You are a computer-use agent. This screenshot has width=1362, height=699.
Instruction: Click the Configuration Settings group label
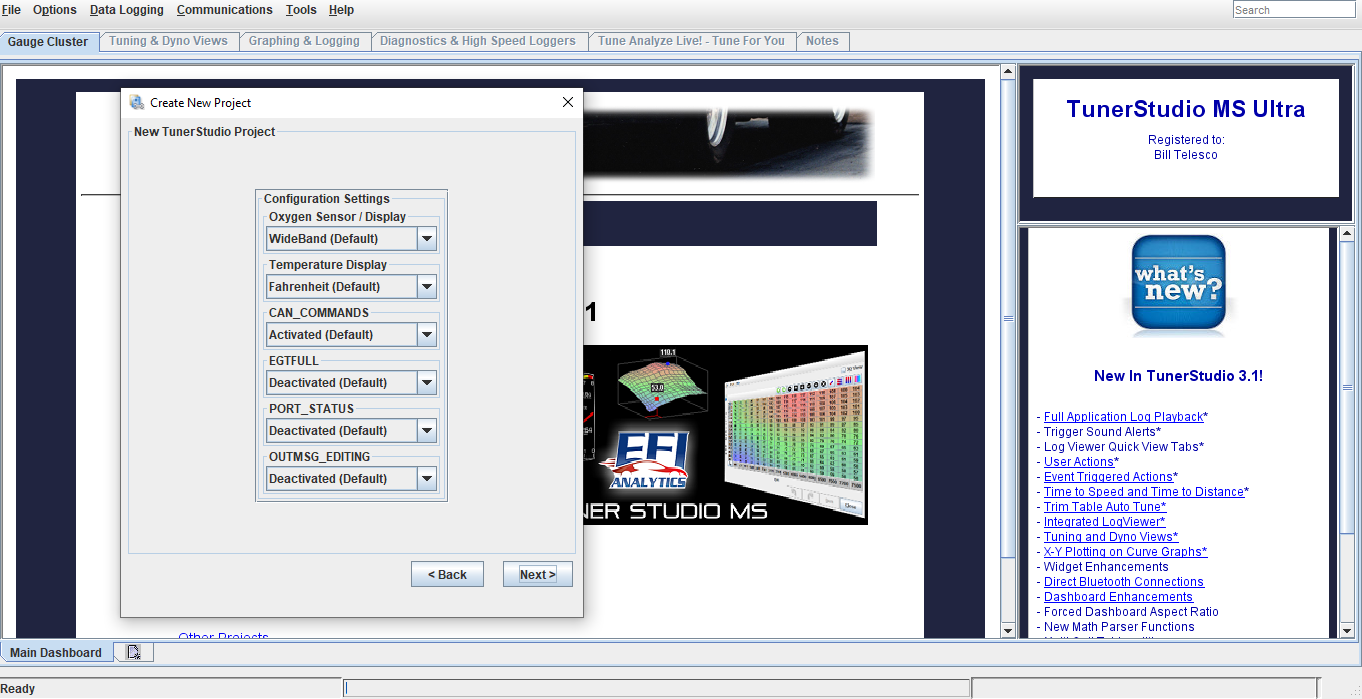click(327, 199)
